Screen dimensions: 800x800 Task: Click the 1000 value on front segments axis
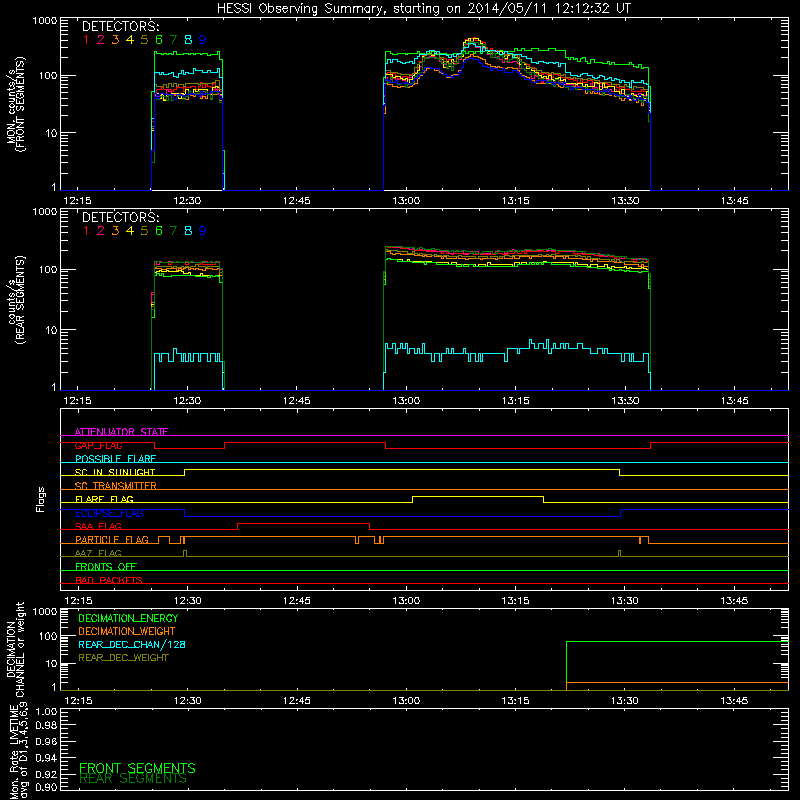click(45, 21)
